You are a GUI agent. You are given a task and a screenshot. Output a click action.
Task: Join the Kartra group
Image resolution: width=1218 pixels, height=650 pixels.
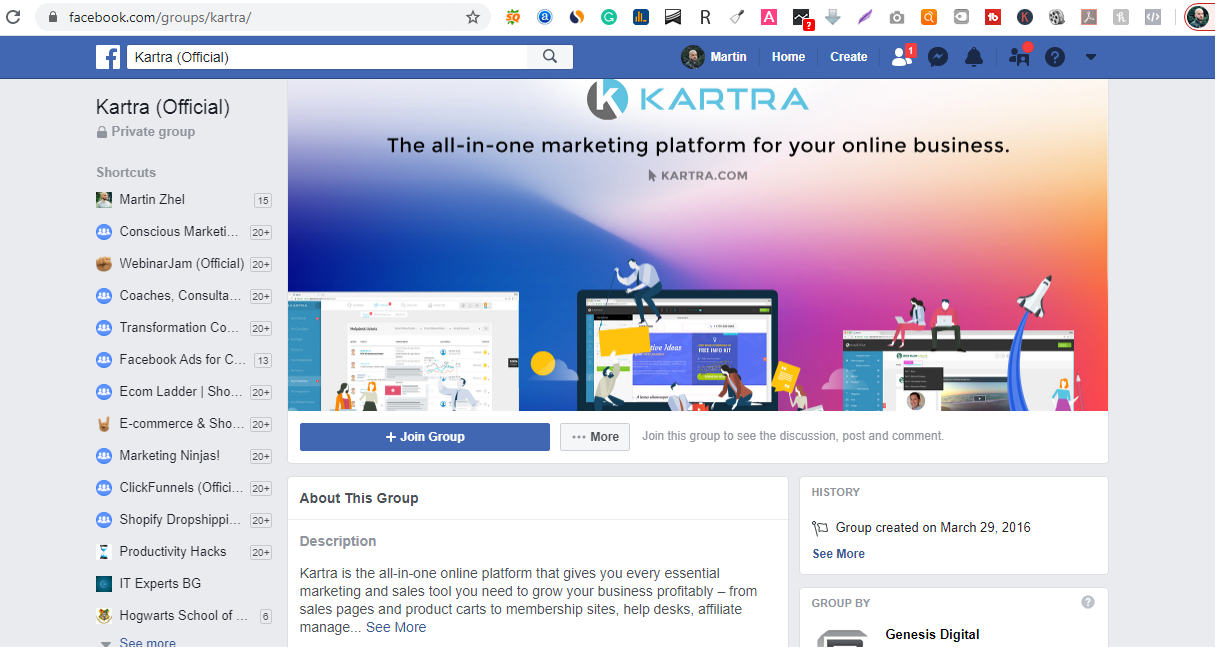pyautogui.click(x=425, y=437)
